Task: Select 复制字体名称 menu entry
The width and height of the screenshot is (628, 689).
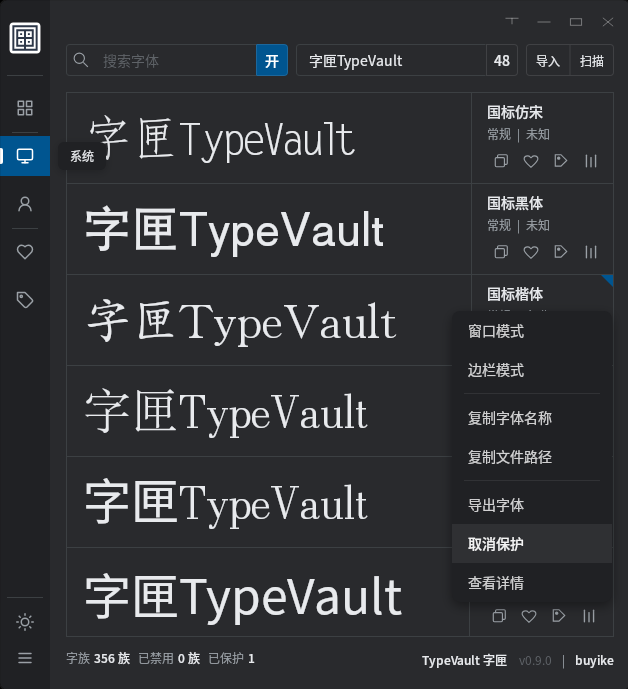Action: (x=532, y=418)
